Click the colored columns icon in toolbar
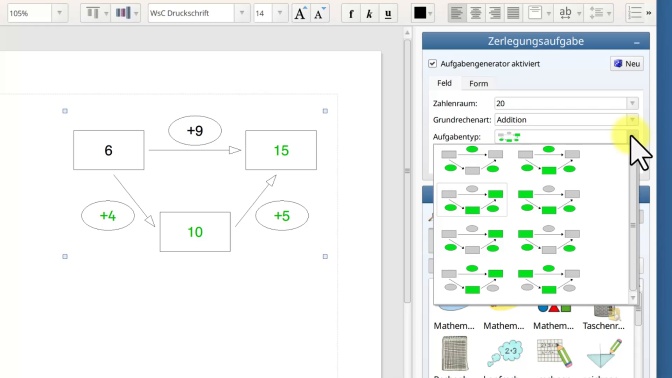This screenshot has height=378, width=672. coord(123,13)
